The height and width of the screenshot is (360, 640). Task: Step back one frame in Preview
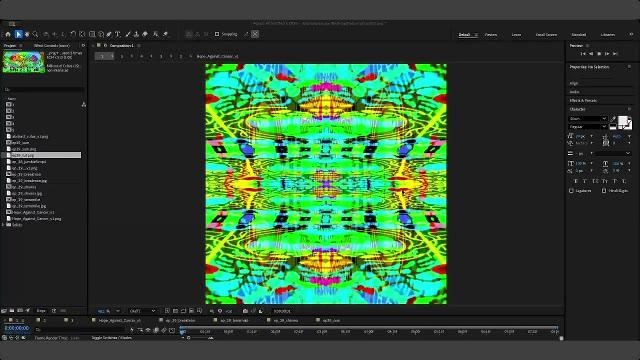tap(591, 54)
